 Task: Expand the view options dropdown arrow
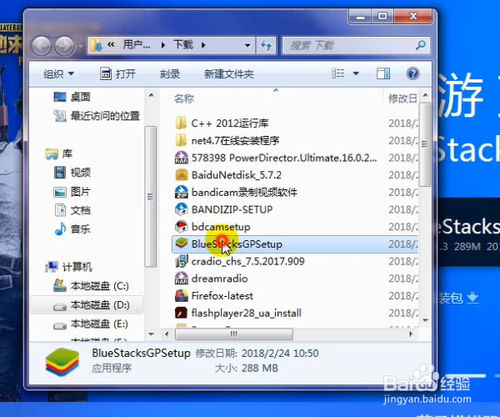[x=356, y=73]
